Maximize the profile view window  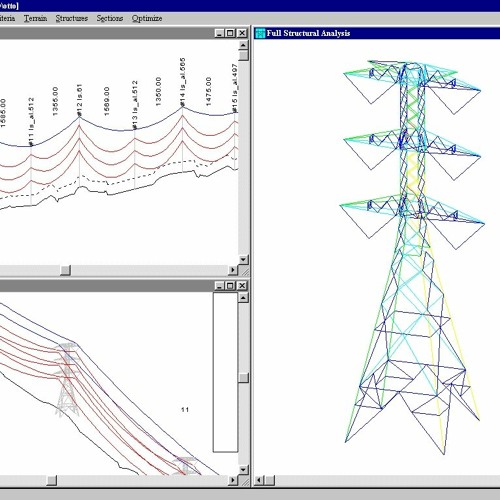point(230,33)
